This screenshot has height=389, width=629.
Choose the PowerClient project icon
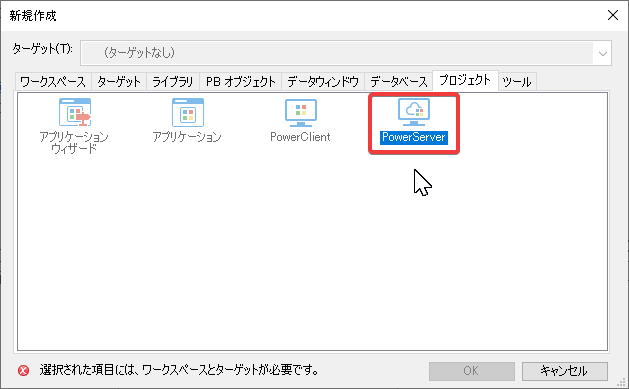point(301,112)
